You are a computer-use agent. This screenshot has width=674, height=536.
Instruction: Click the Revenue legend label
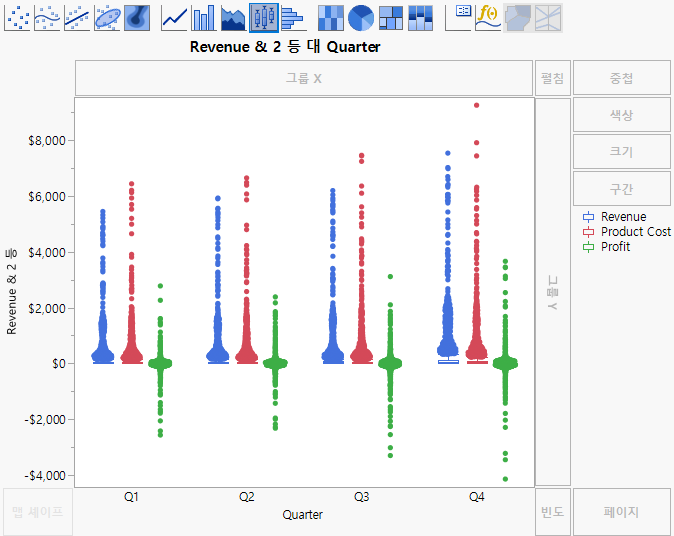tap(623, 217)
